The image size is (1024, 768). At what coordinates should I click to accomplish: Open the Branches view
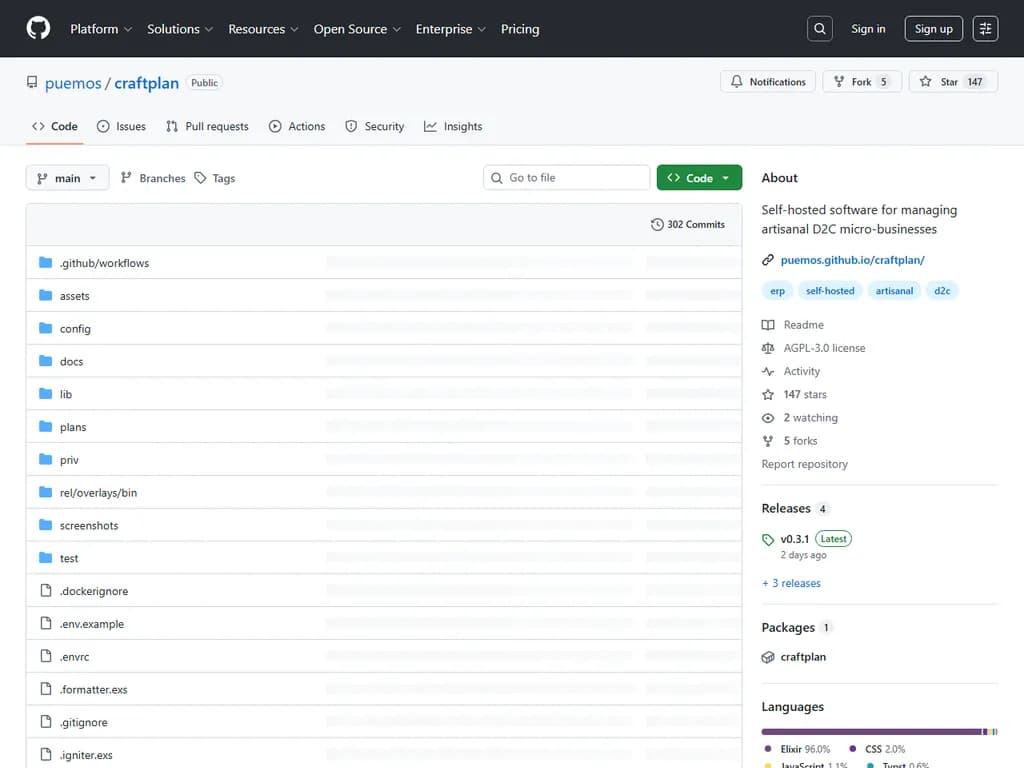click(x=152, y=177)
